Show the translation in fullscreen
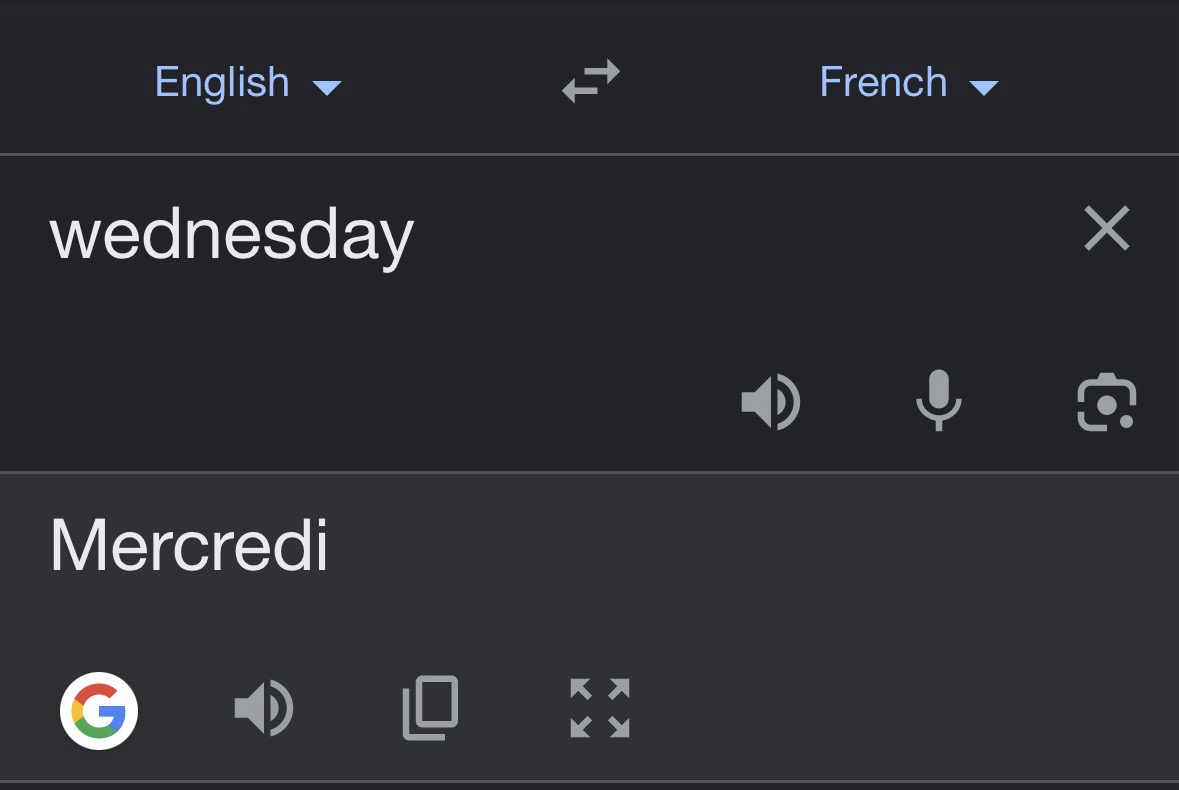Viewport: 1179px width, 790px height. pyautogui.click(x=599, y=708)
